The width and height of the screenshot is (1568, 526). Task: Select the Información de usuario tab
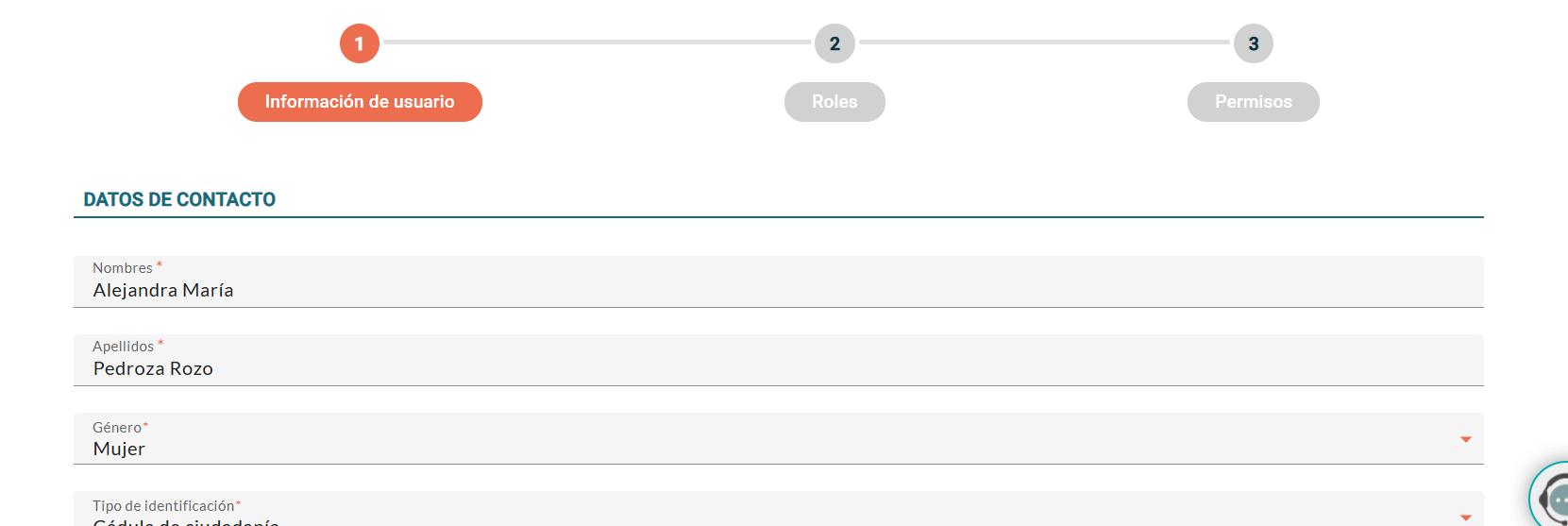[360, 102]
